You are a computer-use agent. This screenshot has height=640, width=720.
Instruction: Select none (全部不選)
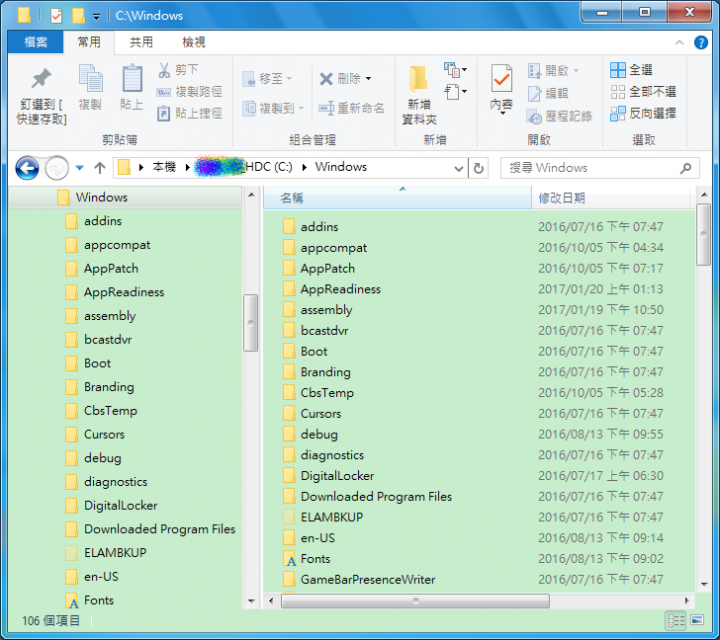[x=643, y=91]
